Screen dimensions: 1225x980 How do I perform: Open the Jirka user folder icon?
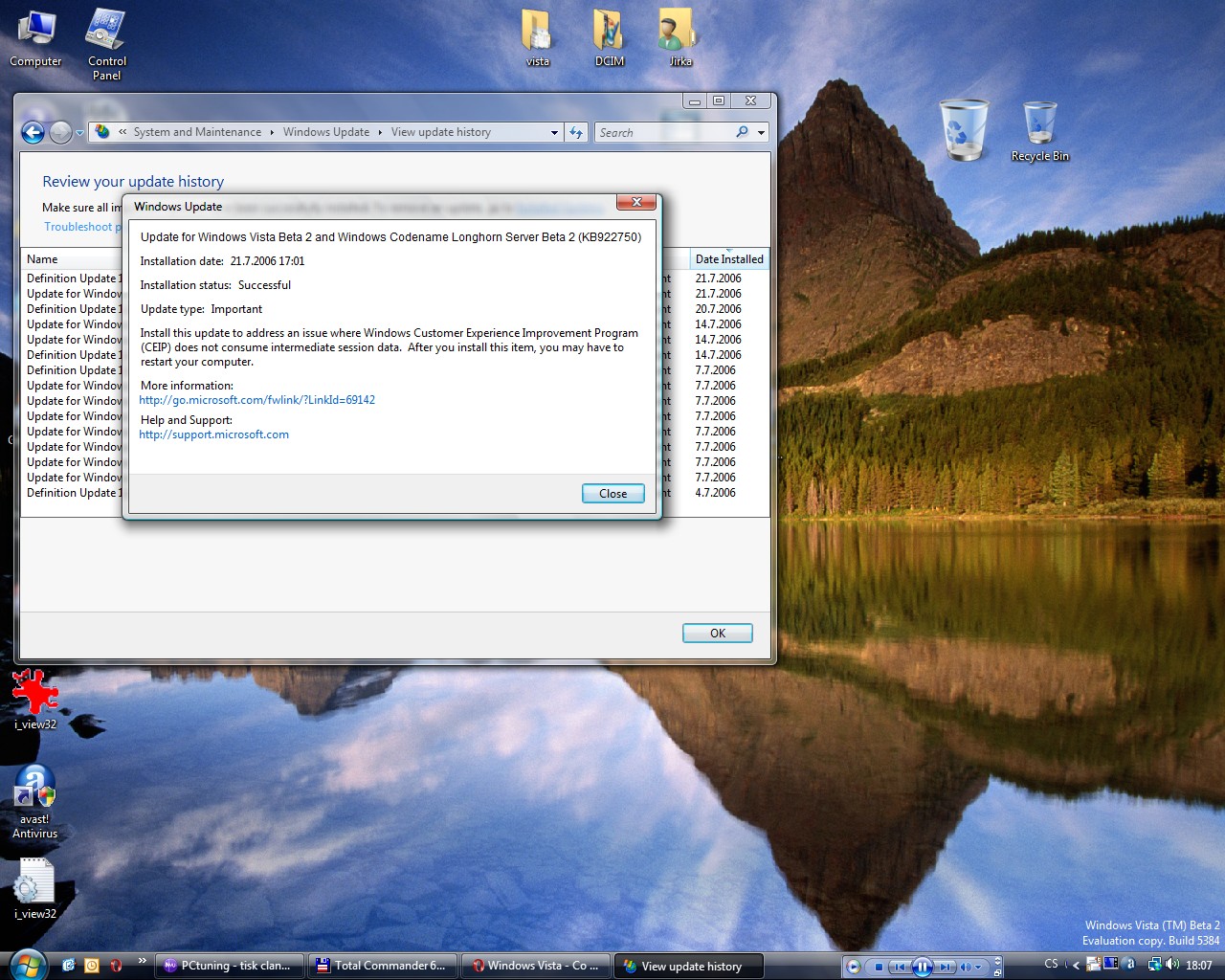pos(679,37)
